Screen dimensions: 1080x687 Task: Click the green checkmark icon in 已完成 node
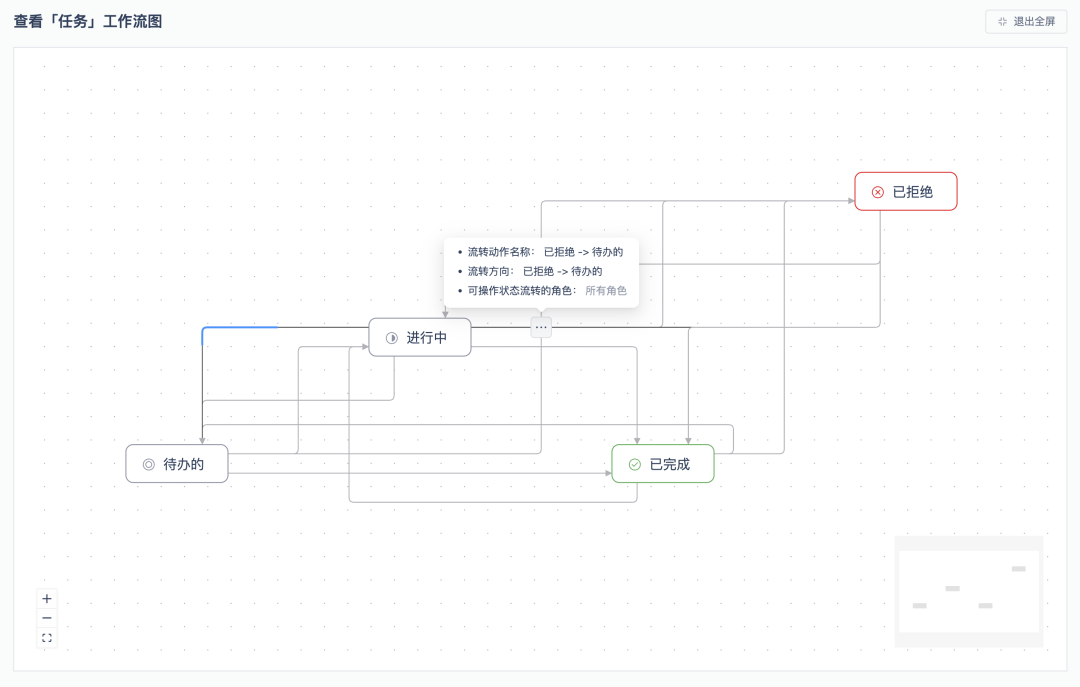tap(634, 464)
